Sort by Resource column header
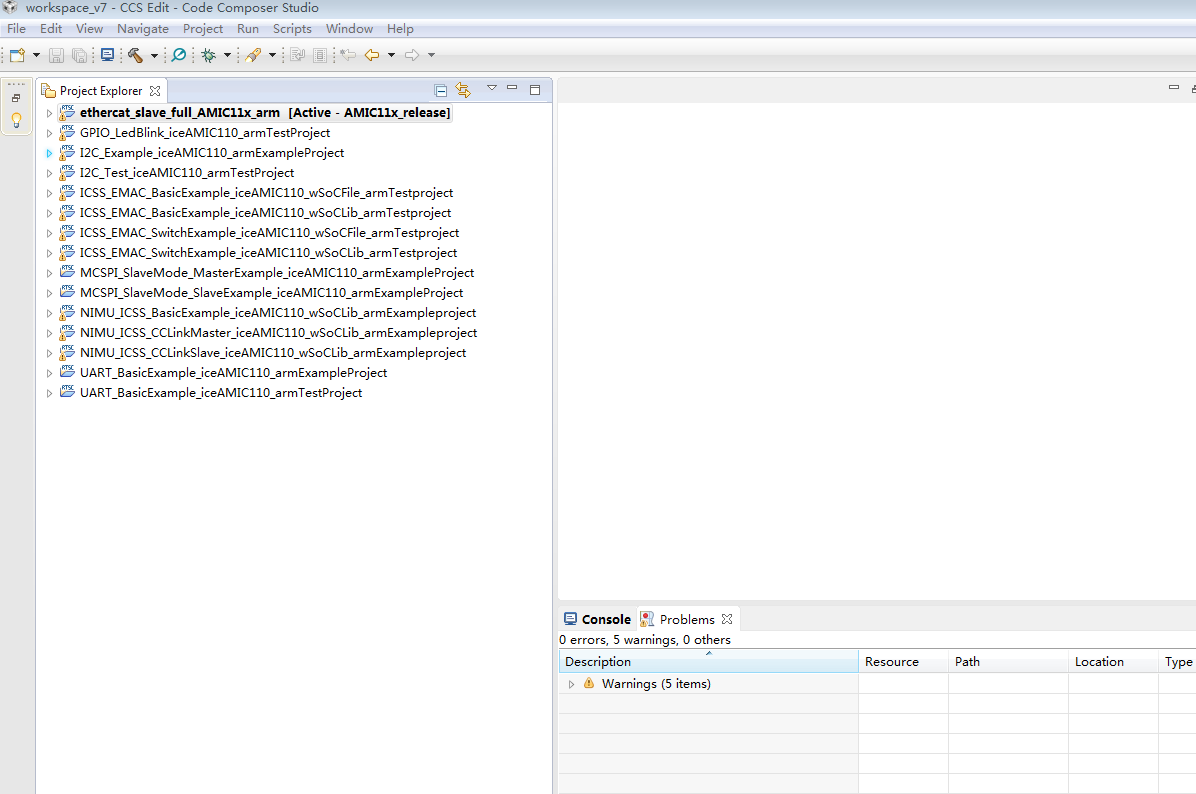 (904, 661)
